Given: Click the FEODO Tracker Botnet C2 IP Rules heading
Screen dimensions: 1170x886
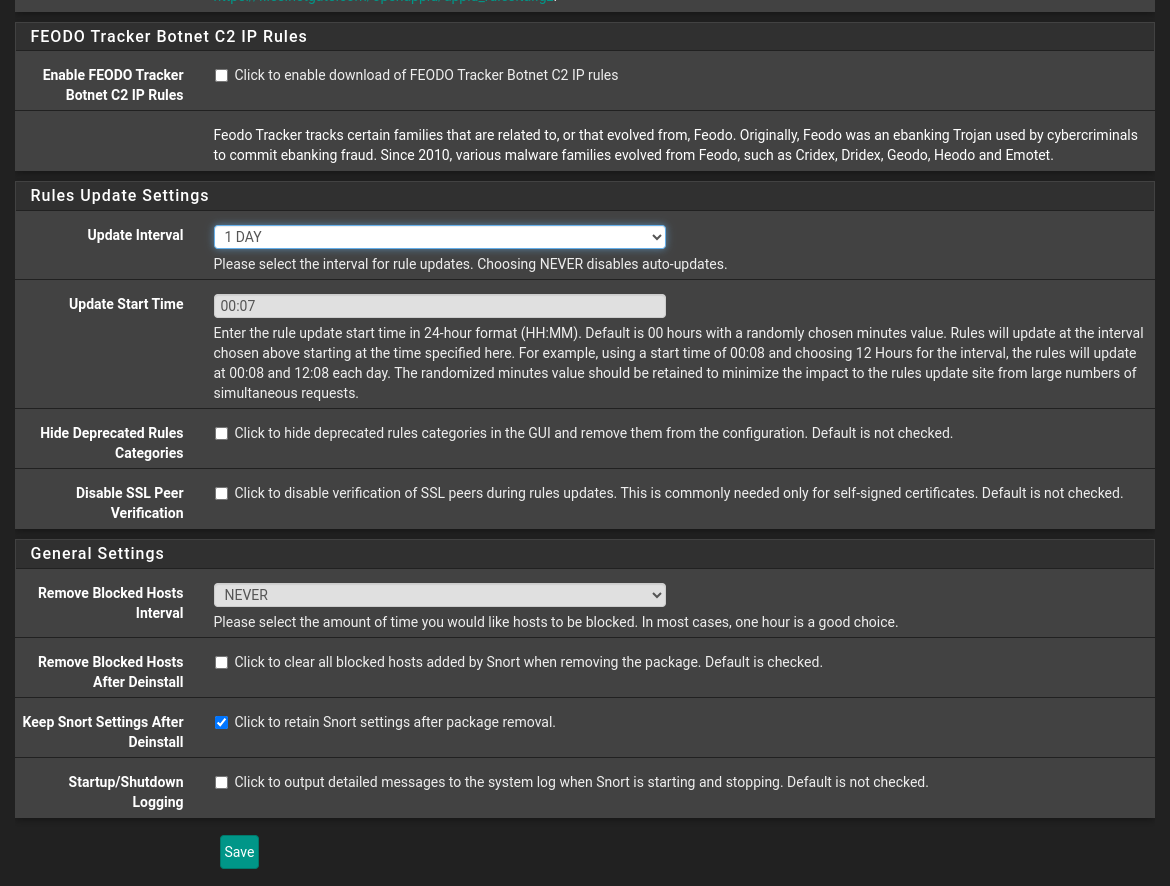Looking at the screenshot, I should pos(169,37).
